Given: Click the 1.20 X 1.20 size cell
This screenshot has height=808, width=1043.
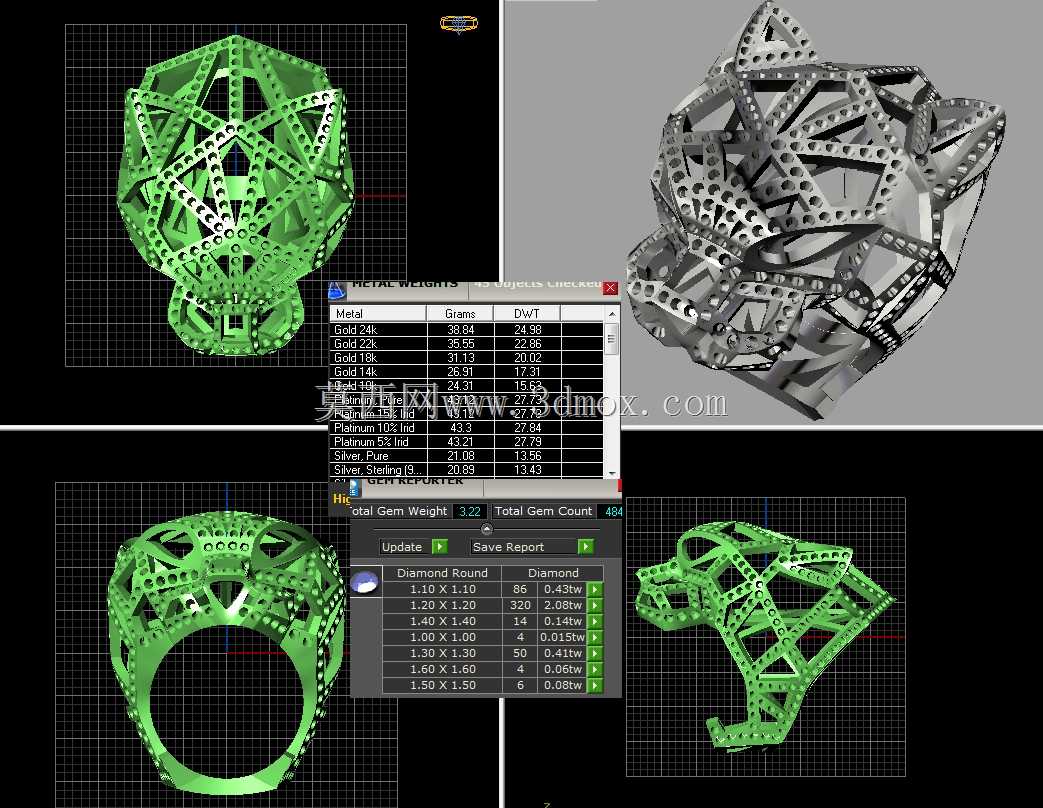Looking at the screenshot, I should point(442,605).
